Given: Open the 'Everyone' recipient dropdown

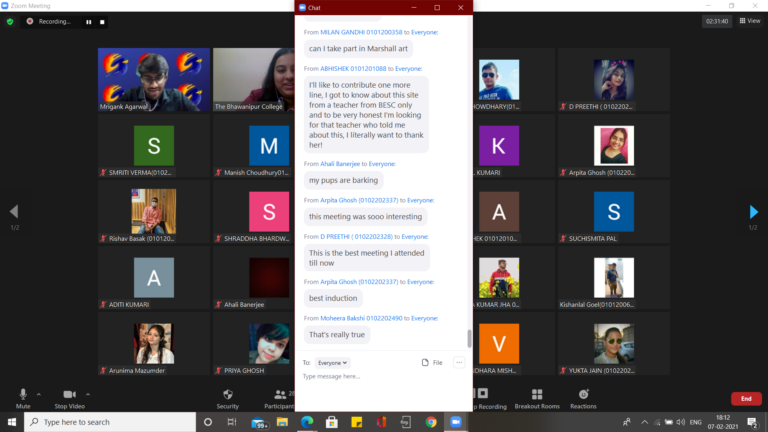Looking at the screenshot, I should tap(333, 362).
